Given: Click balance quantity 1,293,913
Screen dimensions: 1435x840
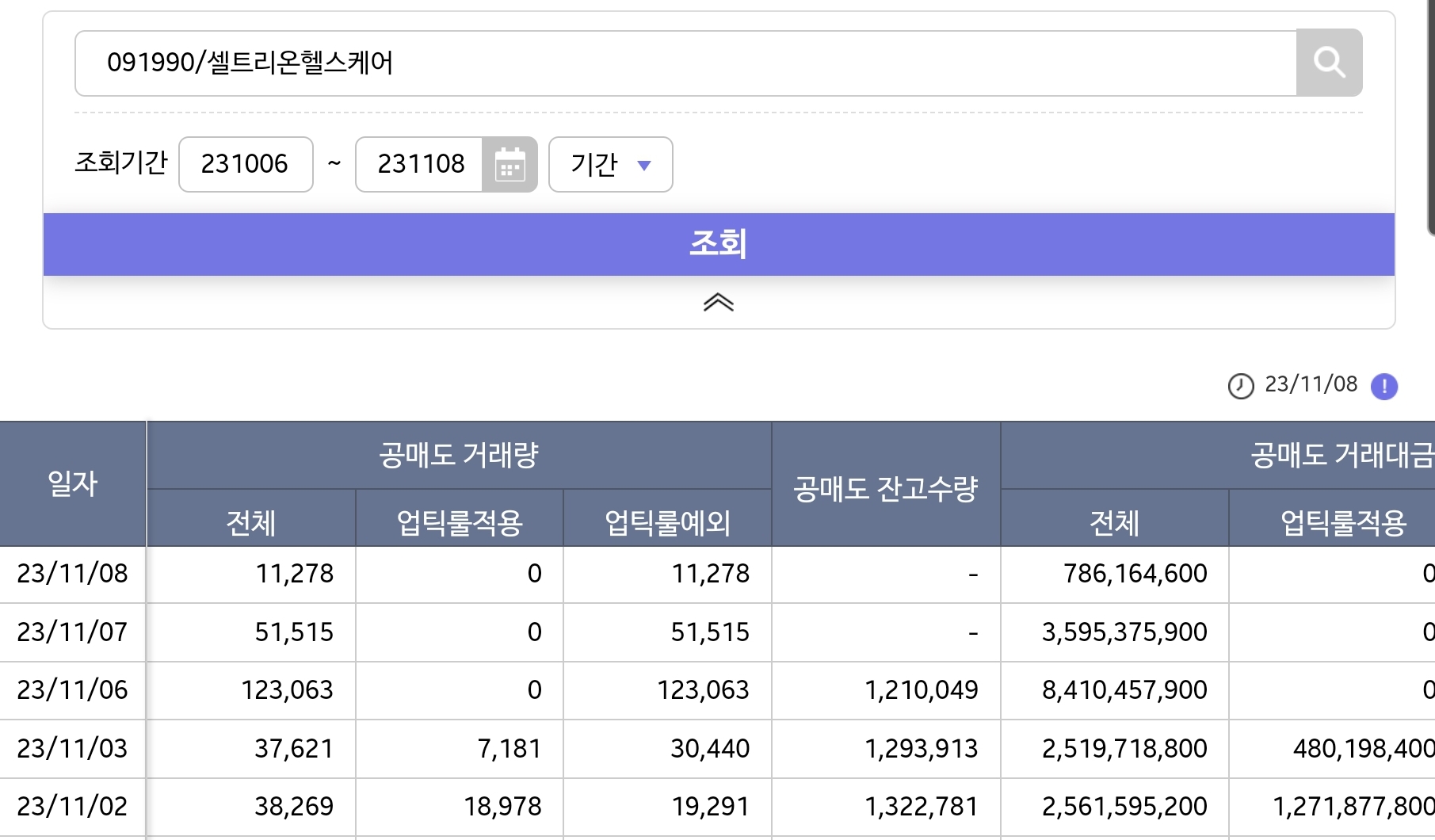Looking at the screenshot, I should pyautogui.click(x=922, y=749).
